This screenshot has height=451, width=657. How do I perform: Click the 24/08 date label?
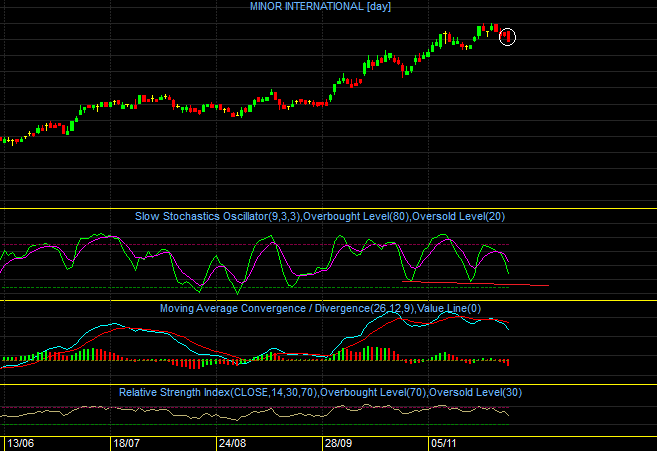[x=233, y=443]
